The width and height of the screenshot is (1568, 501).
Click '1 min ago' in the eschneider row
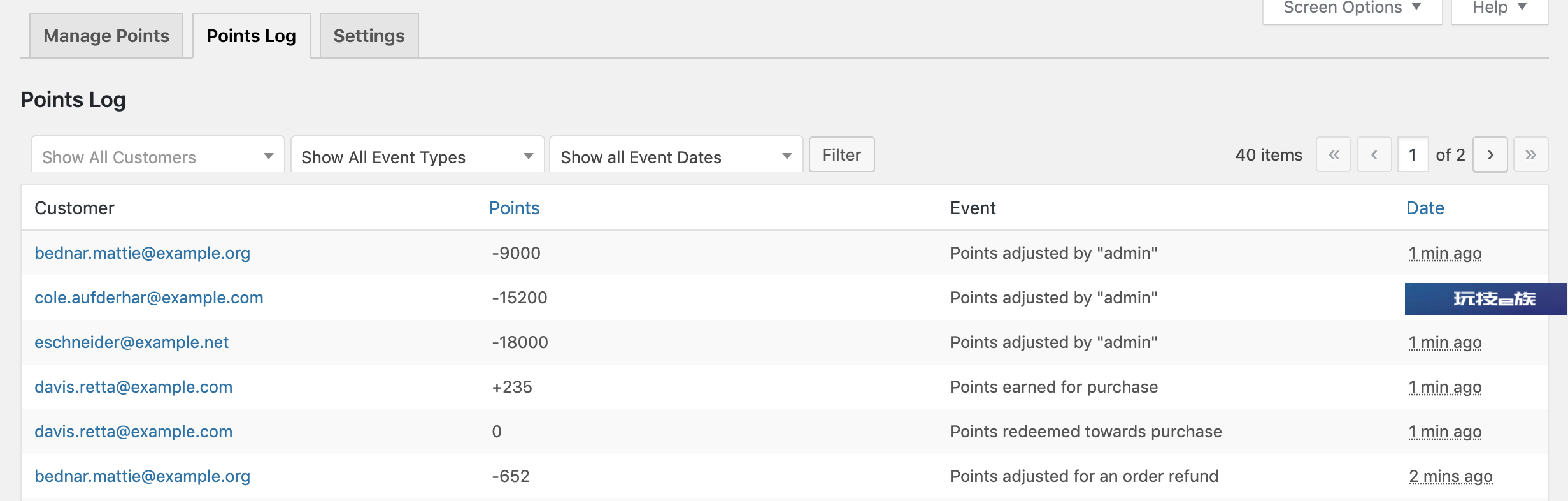click(x=1445, y=342)
